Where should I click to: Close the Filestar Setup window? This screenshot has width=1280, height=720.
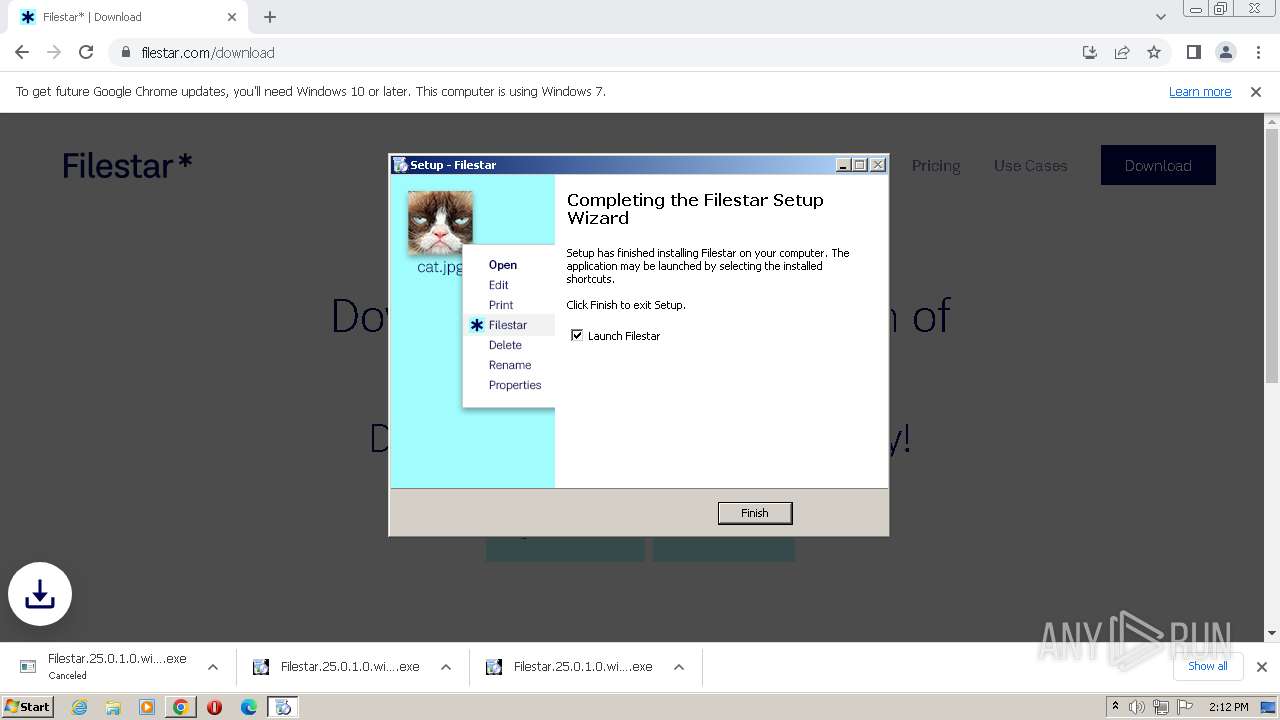point(878,165)
